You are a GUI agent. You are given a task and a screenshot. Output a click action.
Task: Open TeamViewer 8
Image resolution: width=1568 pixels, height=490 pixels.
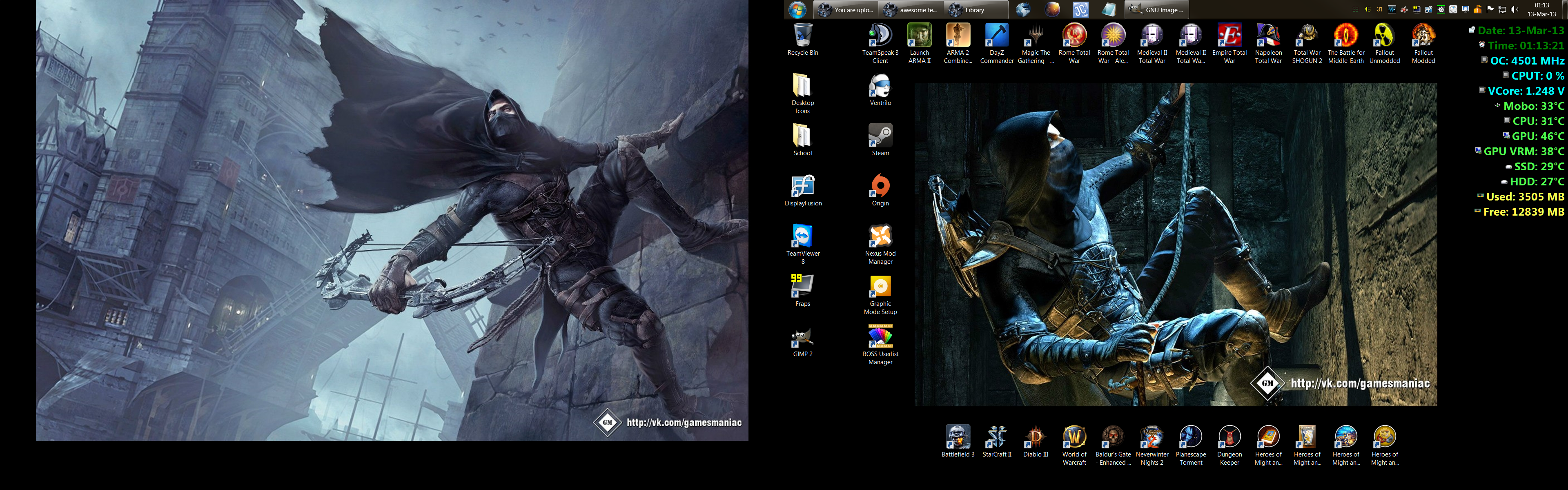(802, 244)
